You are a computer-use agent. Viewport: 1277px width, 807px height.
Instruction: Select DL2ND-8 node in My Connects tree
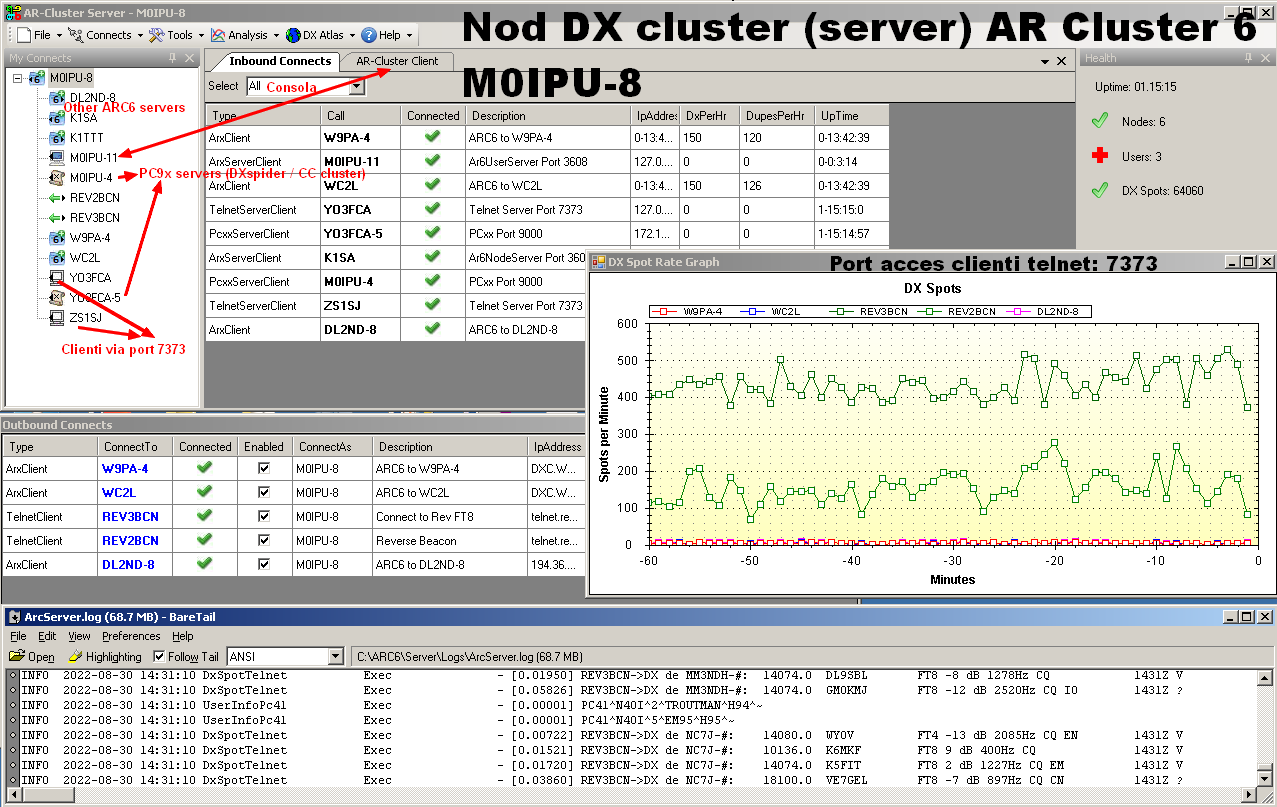[x=92, y=97]
